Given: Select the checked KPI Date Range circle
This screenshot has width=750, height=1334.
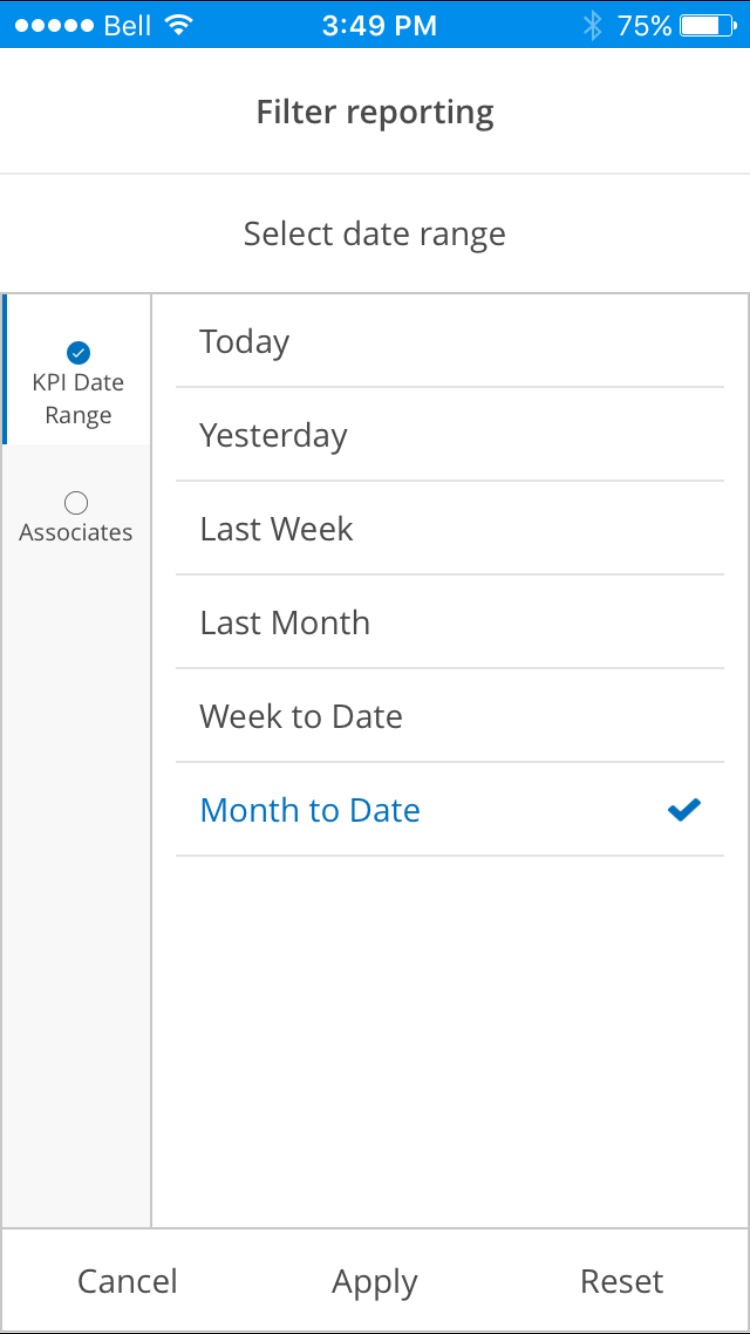Looking at the screenshot, I should point(78,352).
